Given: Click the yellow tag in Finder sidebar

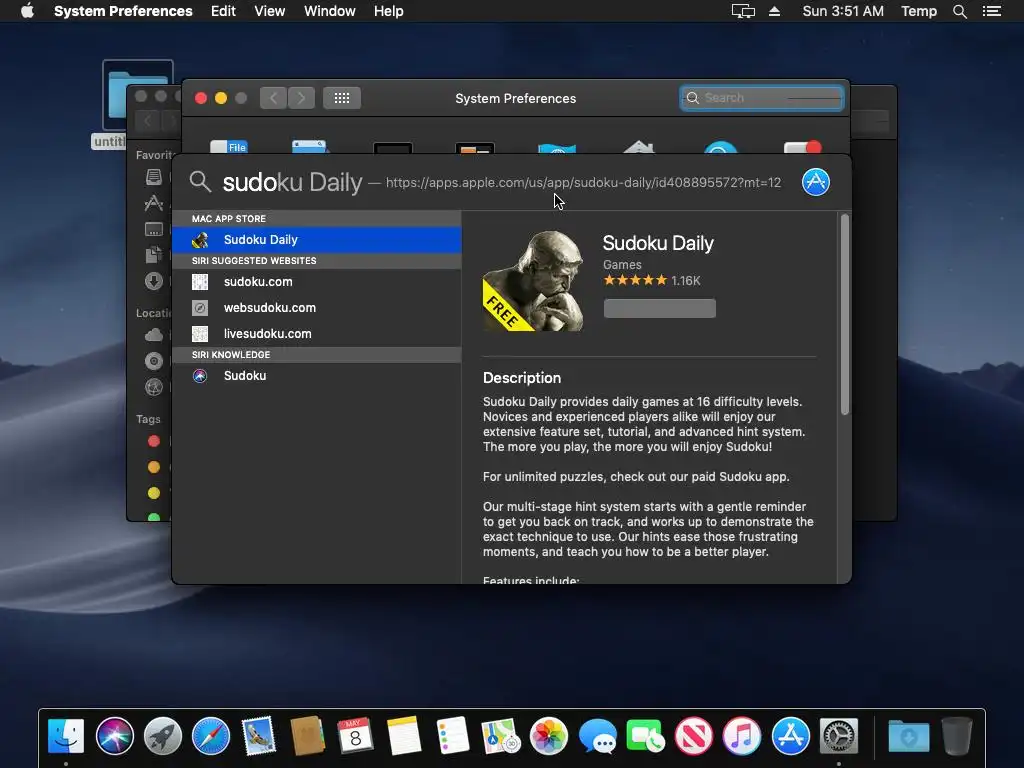Looking at the screenshot, I should [x=153, y=493].
